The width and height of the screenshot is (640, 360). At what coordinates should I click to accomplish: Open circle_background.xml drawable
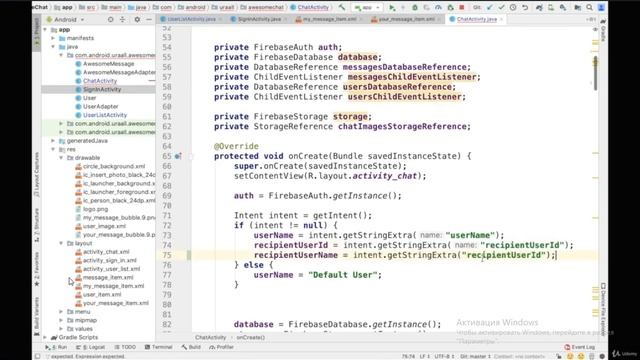[x=110, y=167]
